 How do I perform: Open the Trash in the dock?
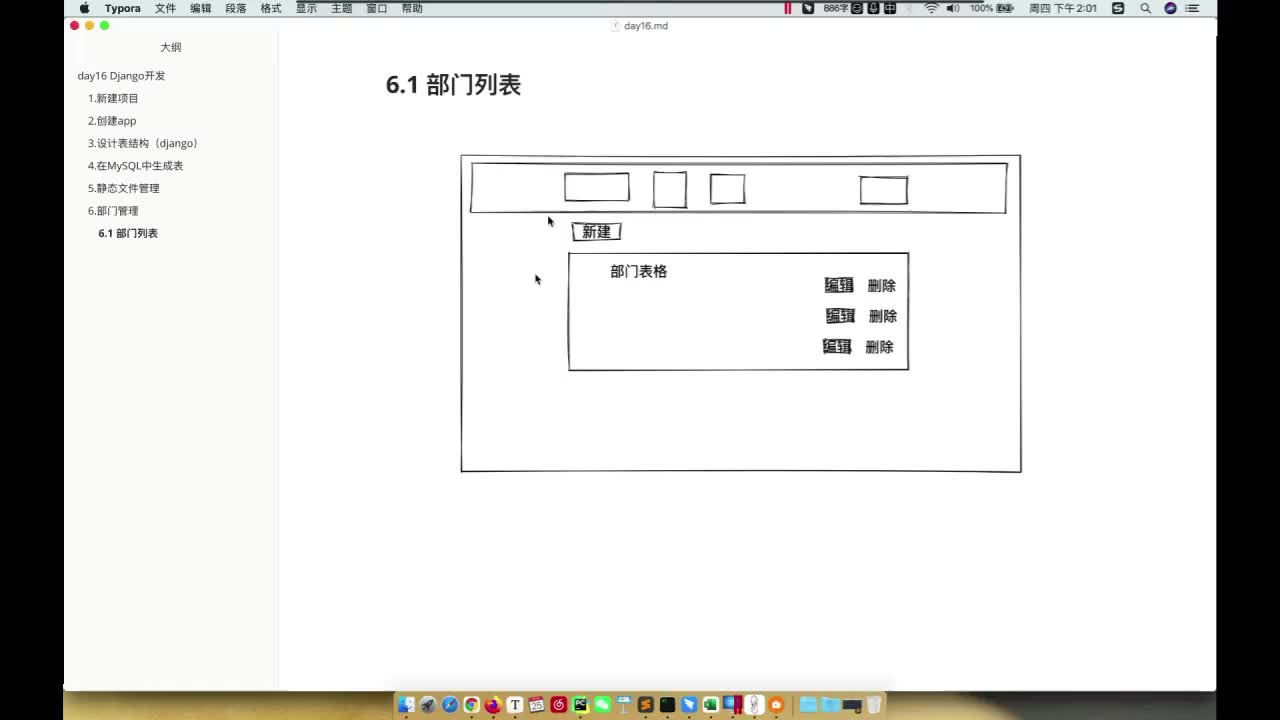(x=874, y=705)
